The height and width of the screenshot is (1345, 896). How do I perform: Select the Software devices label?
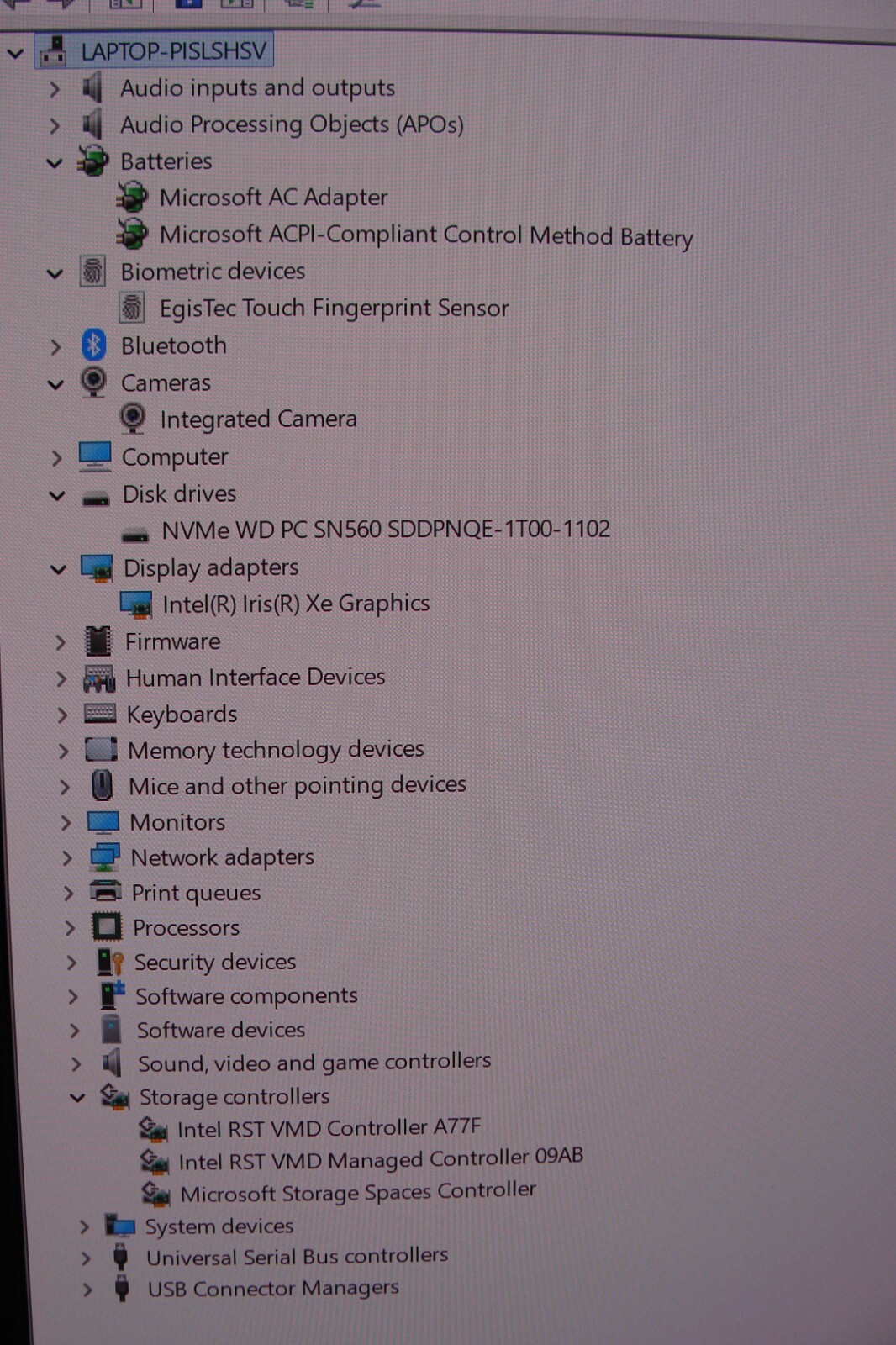coord(221,1030)
